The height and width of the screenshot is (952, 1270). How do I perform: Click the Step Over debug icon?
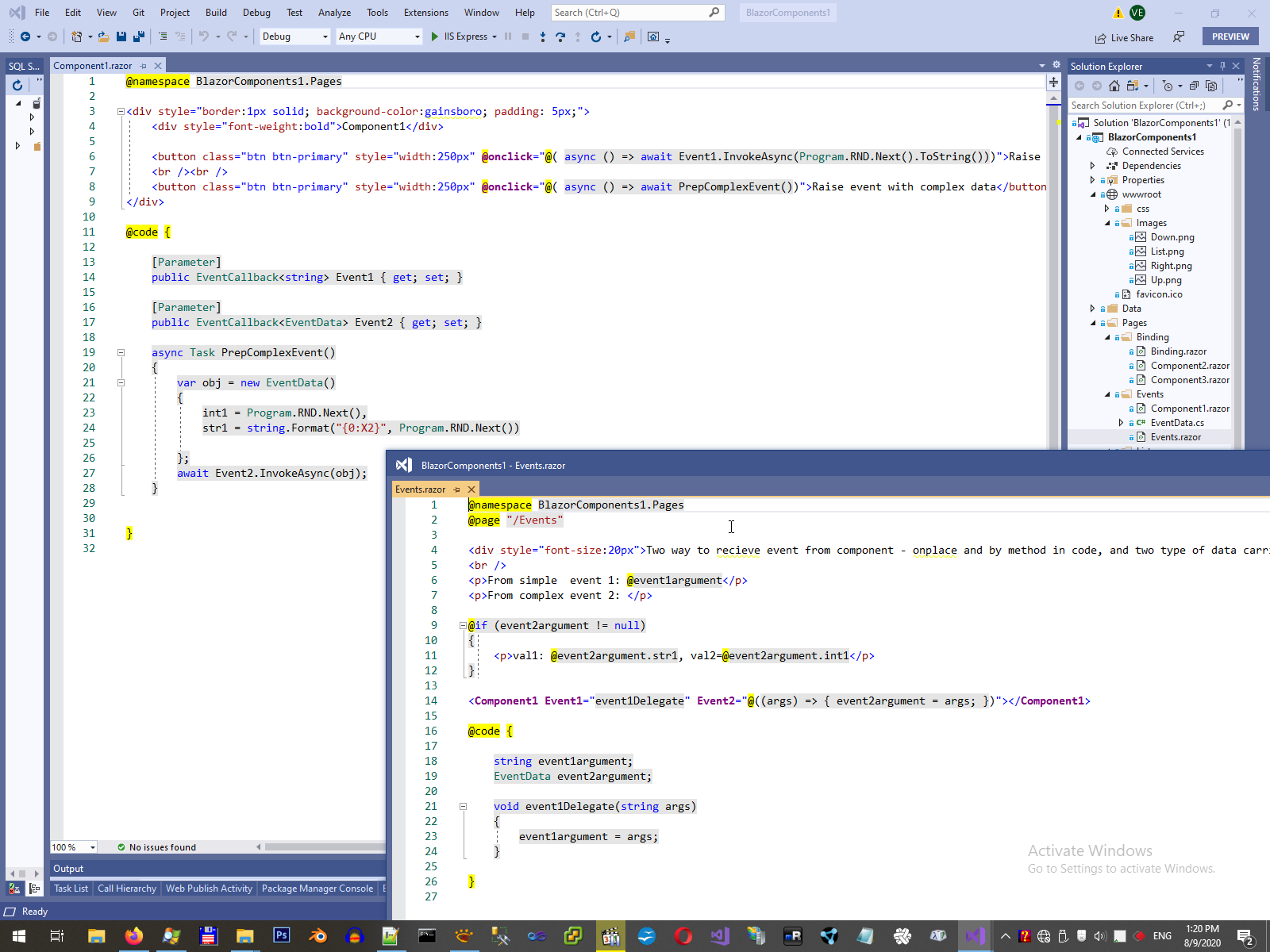tap(560, 36)
